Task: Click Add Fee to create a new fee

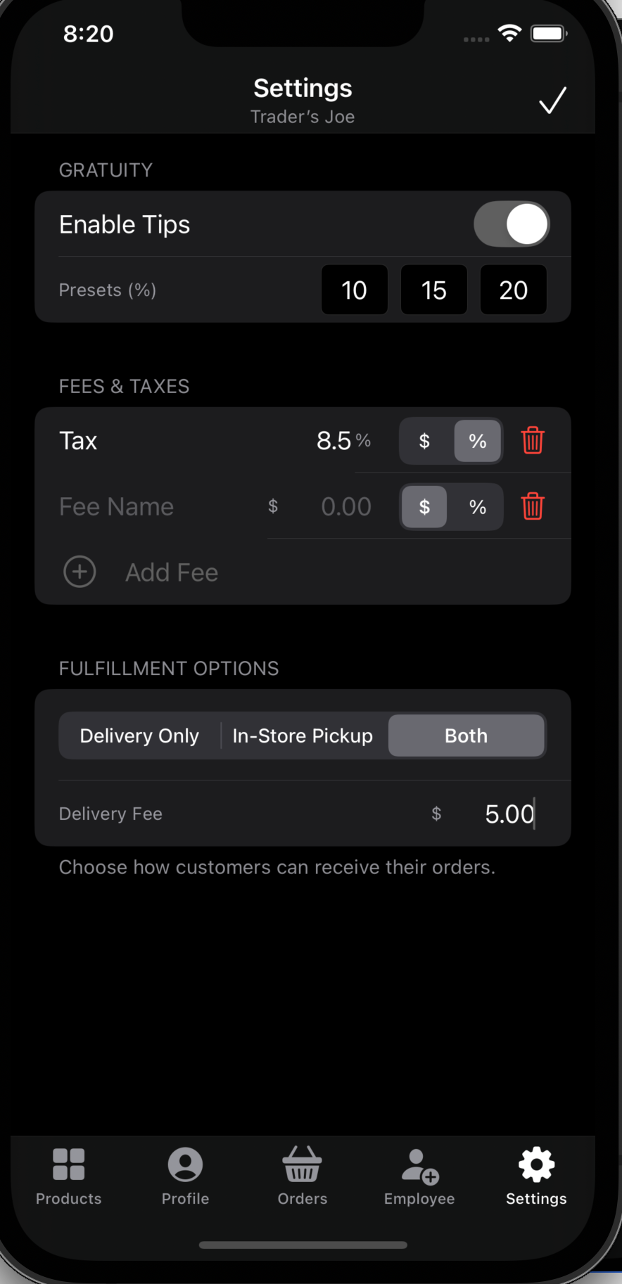Action: tap(171, 571)
